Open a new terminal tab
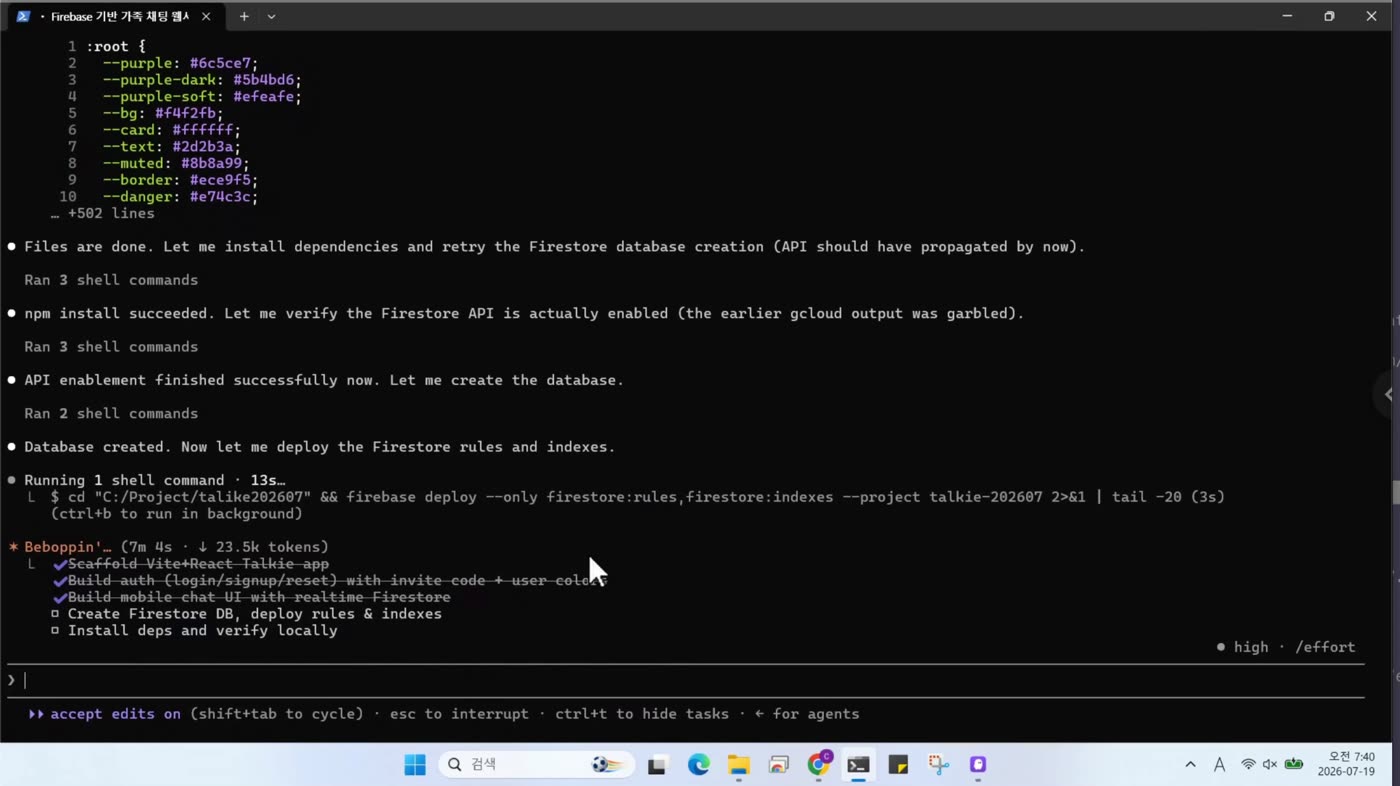Viewport: 1400px width, 786px height. [243, 16]
